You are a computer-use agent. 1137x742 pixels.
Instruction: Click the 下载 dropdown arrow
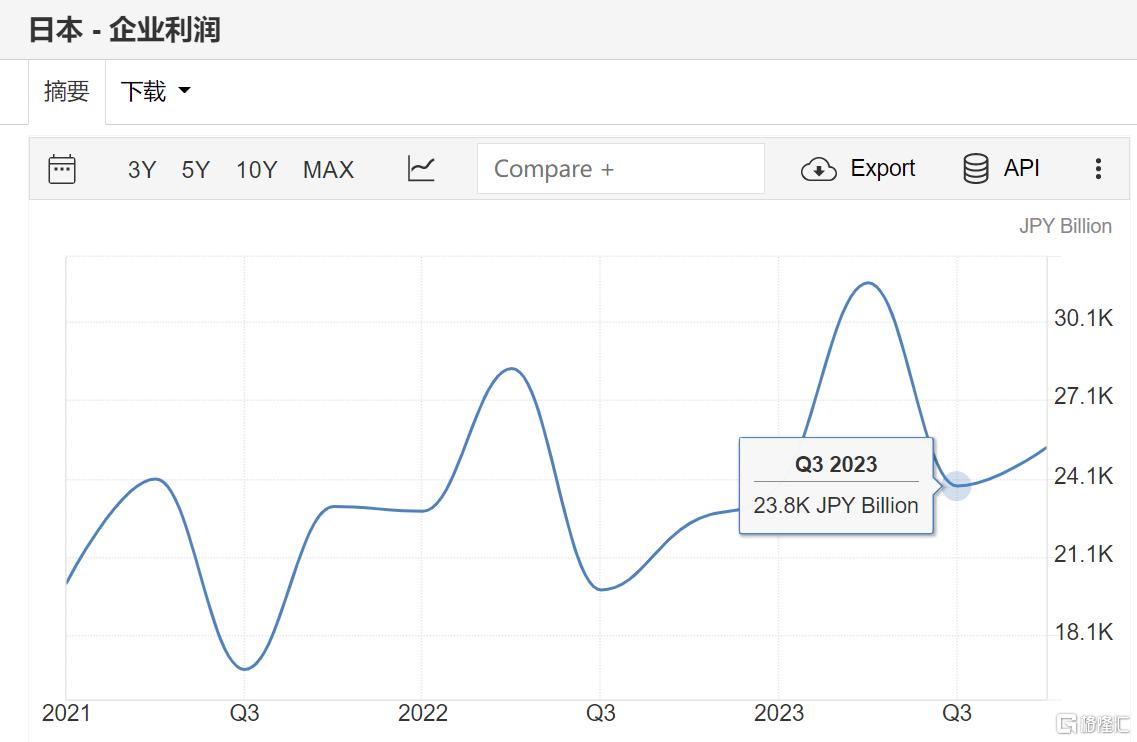184,91
